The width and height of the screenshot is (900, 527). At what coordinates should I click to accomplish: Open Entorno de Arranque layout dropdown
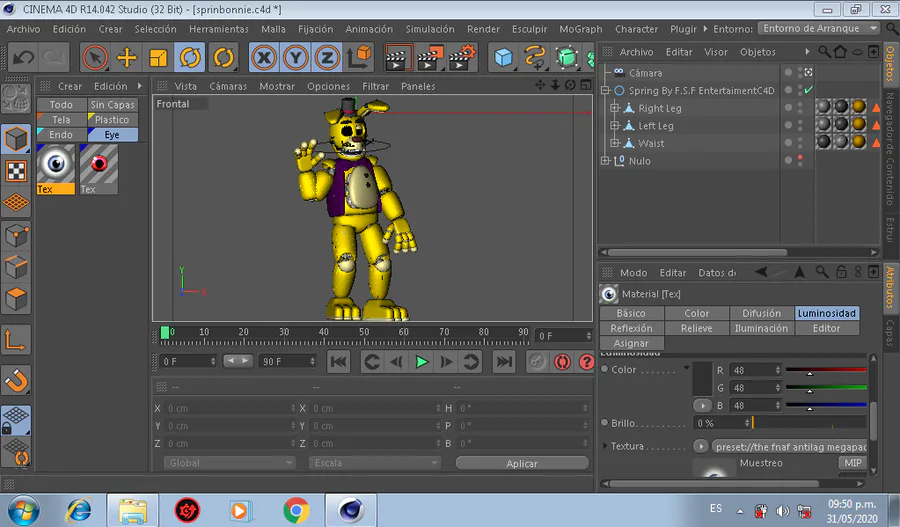pyautogui.click(x=818, y=28)
